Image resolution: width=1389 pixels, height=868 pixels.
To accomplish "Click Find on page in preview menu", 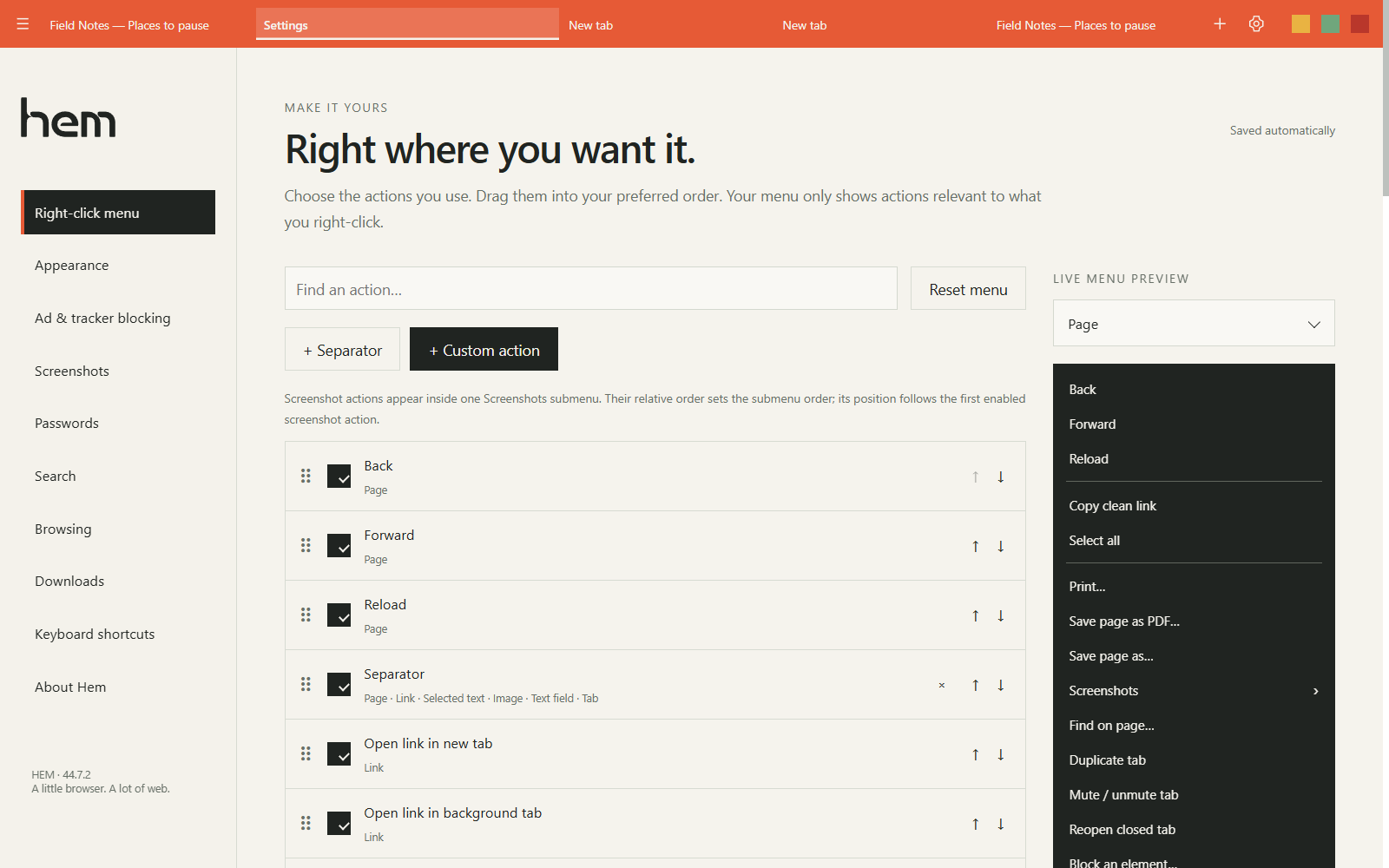I will click(x=1194, y=726).
